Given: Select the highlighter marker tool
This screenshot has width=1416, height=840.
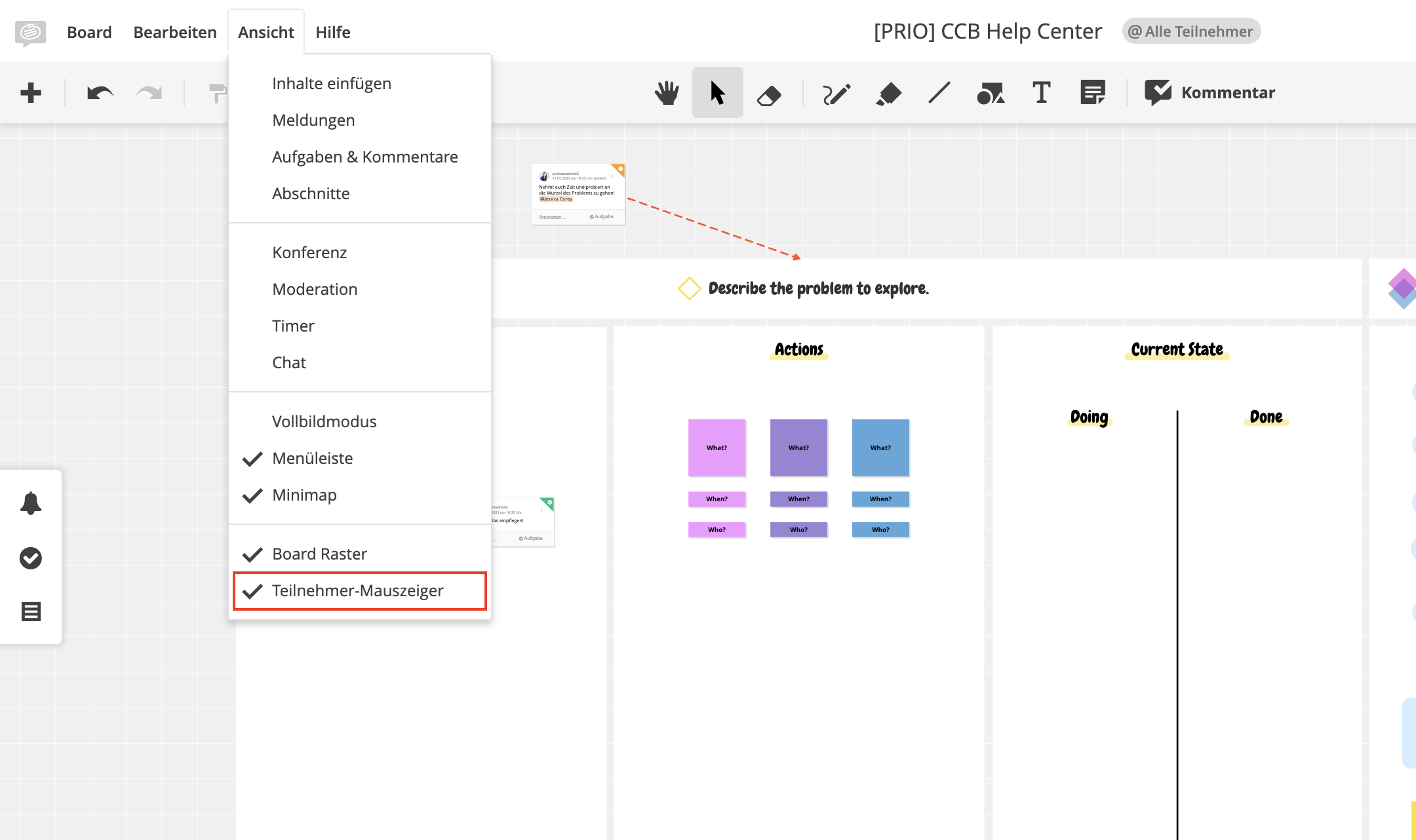Looking at the screenshot, I should (888, 94).
